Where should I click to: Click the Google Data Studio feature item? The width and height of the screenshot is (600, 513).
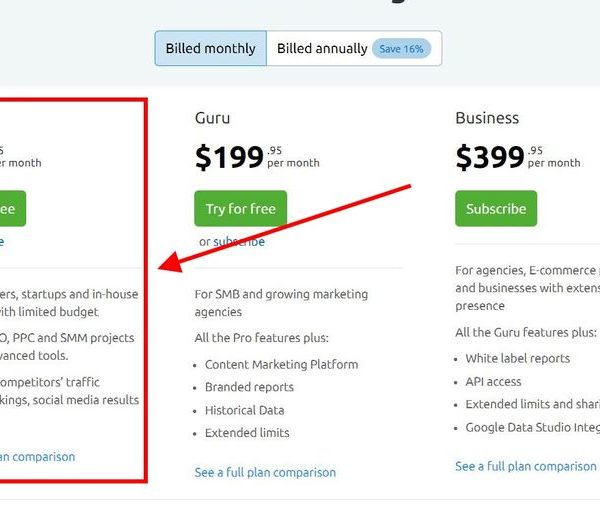[532, 427]
